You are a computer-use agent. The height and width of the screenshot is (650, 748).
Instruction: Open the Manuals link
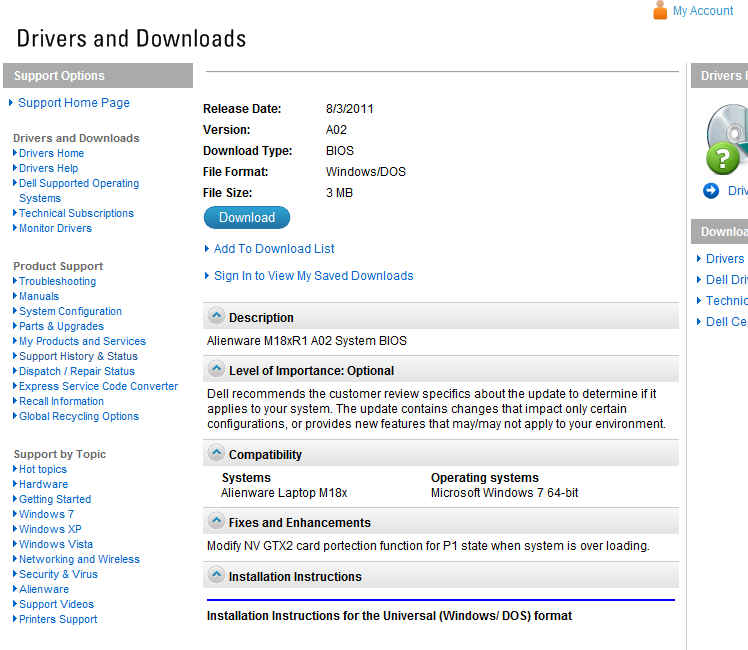(x=39, y=296)
